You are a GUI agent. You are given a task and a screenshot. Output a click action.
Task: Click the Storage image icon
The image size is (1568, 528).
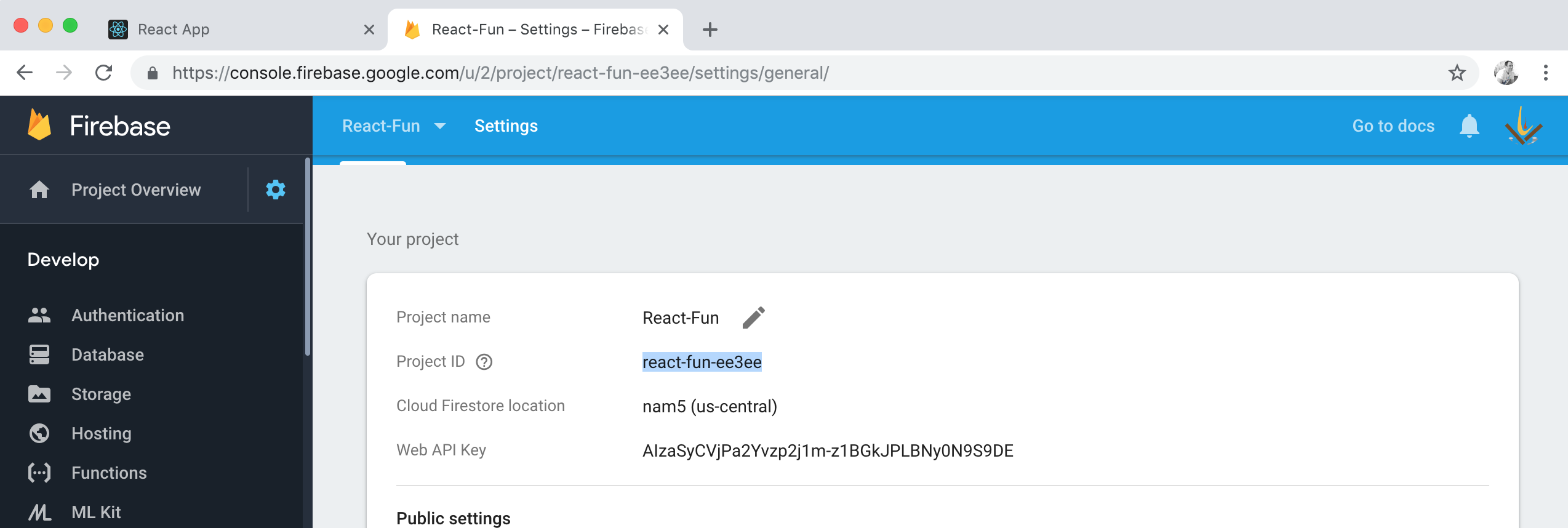[x=39, y=394]
